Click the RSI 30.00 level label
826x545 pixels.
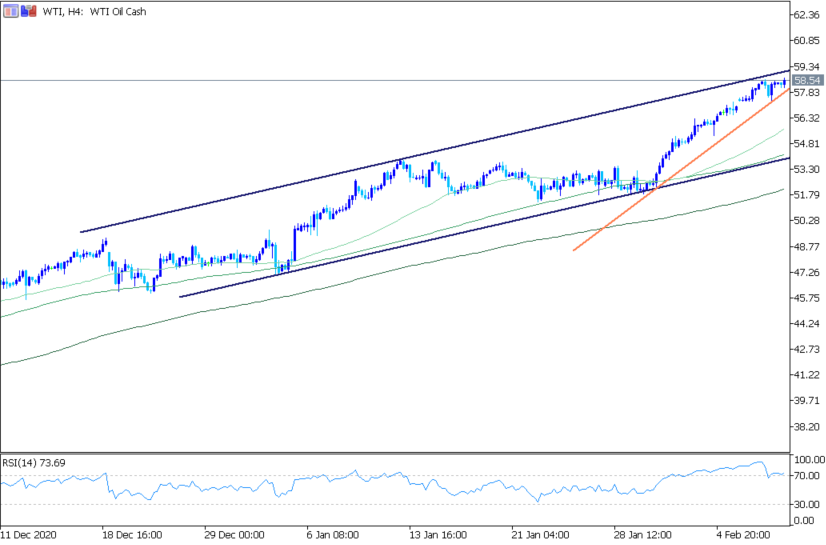click(x=807, y=504)
